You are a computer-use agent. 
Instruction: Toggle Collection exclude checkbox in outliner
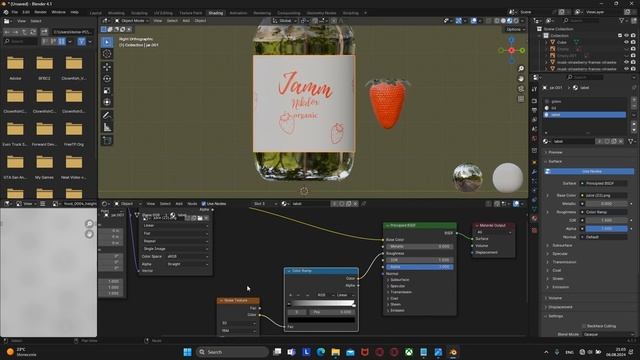620,36
